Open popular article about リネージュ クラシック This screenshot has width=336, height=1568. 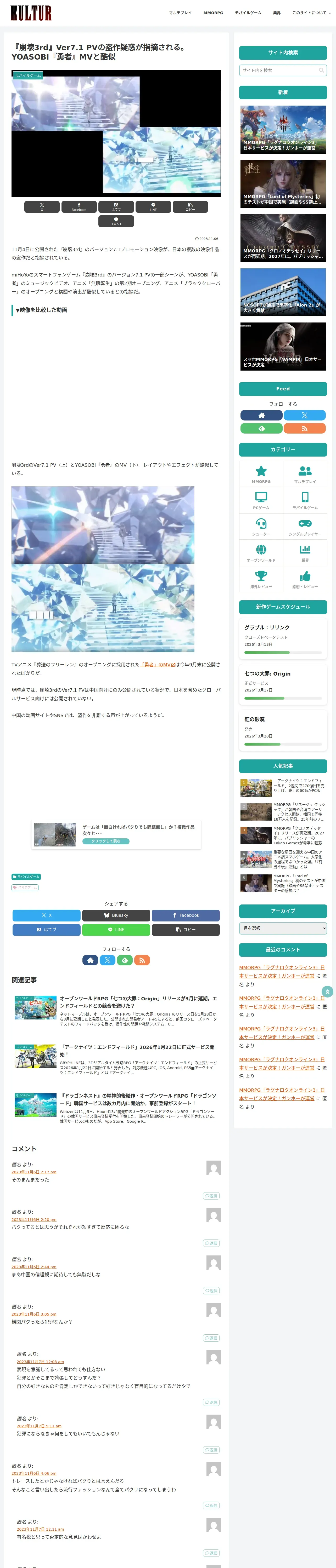point(283,812)
